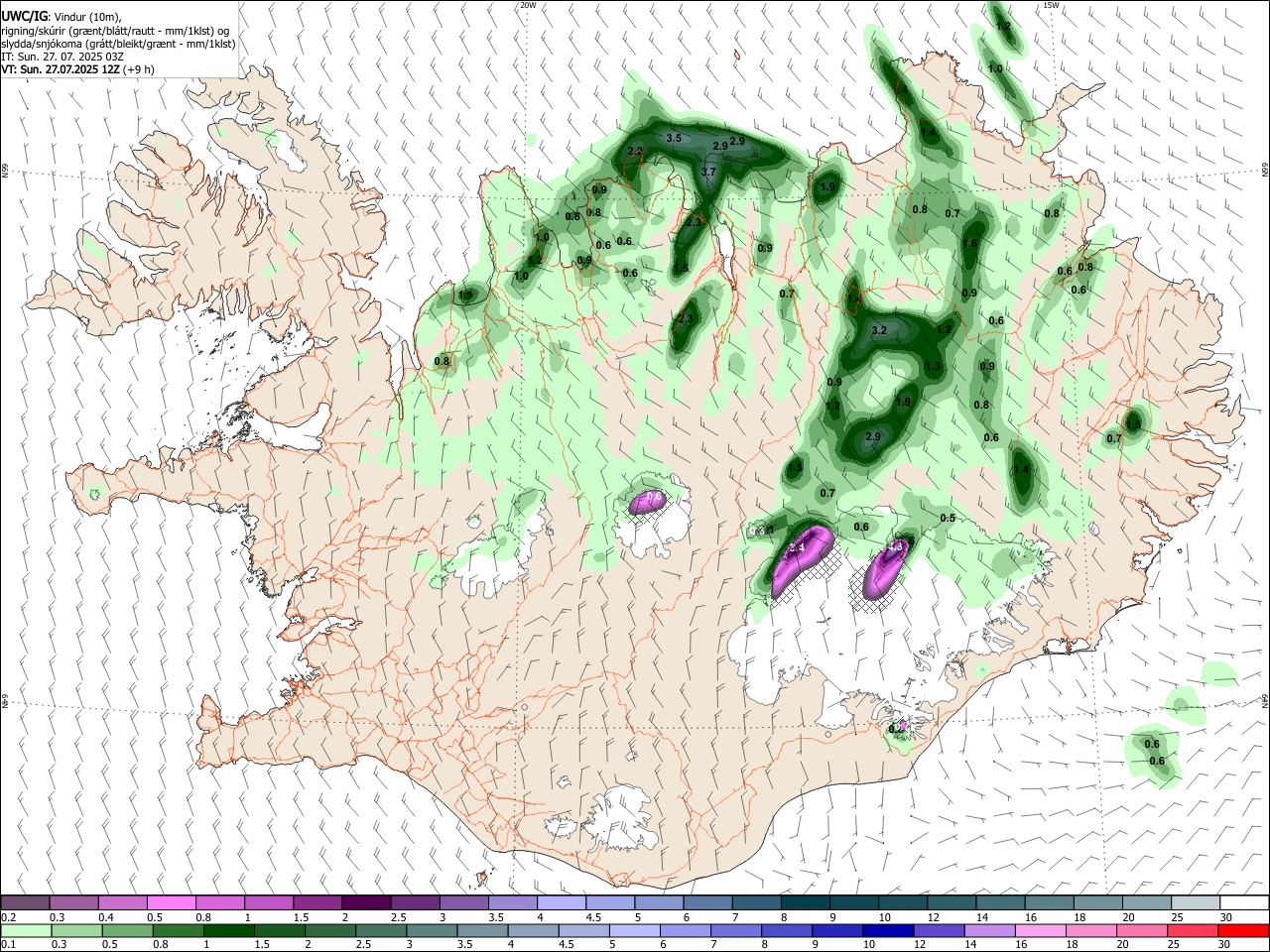This screenshot has width=1270, height=952.
Task: Click the 'IT: Sun. 27. 07. 2025 03Z' line
Action: pos(63,57)
